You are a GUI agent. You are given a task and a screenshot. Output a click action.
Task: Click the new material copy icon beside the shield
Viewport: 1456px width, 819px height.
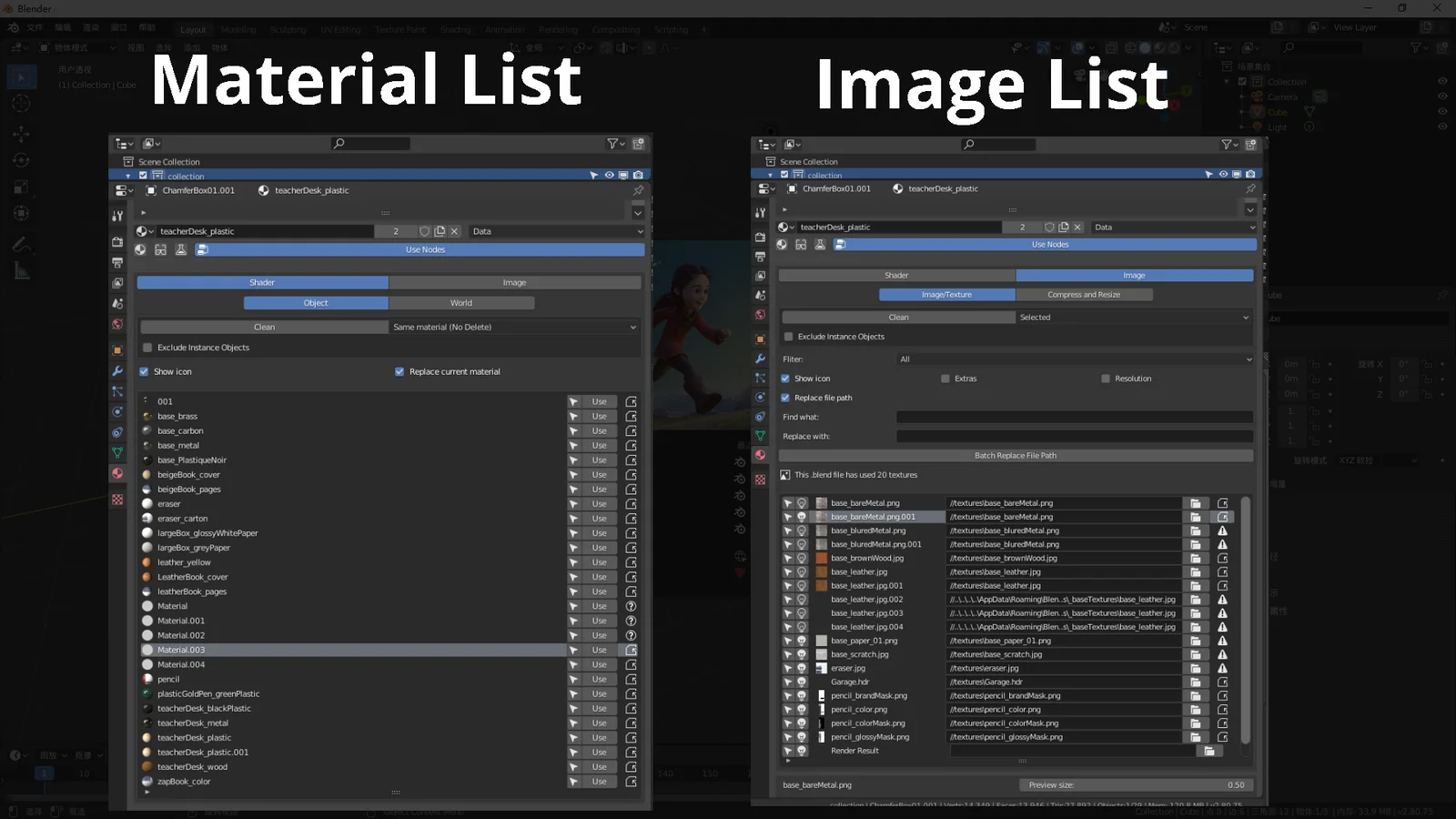[440, 231]
